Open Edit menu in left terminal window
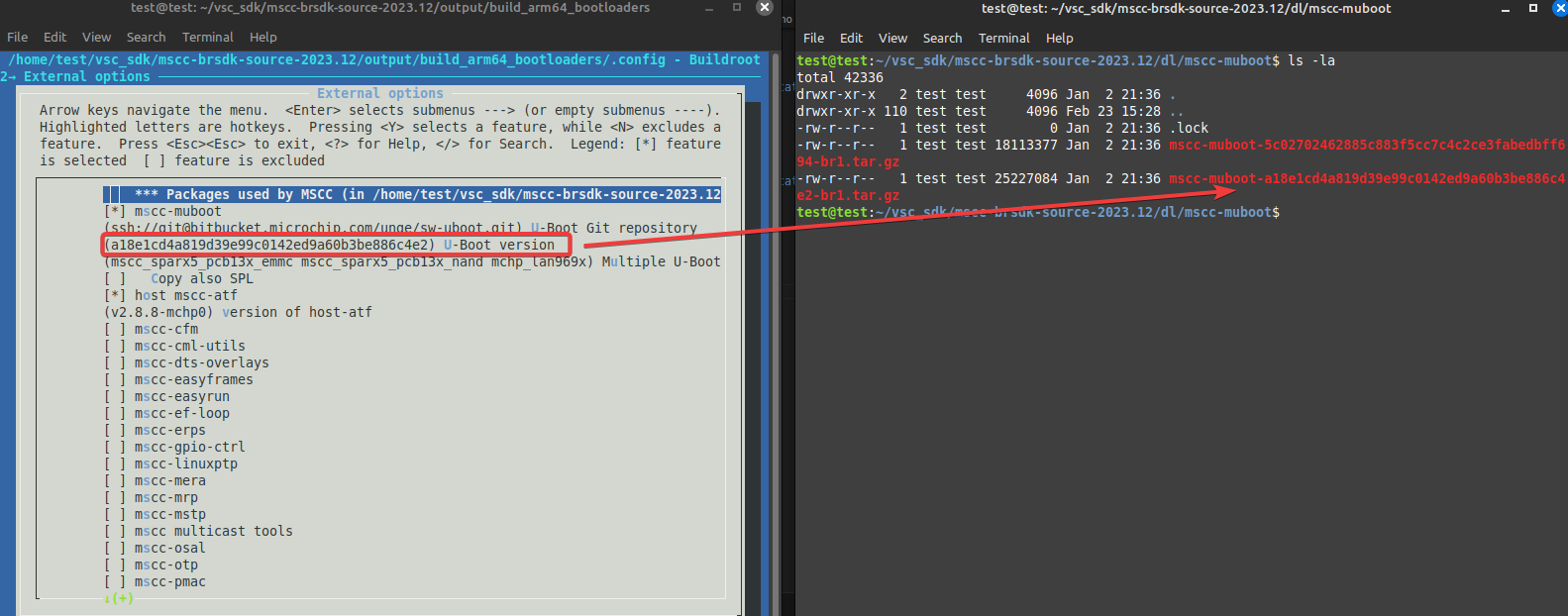 point(54,37)
